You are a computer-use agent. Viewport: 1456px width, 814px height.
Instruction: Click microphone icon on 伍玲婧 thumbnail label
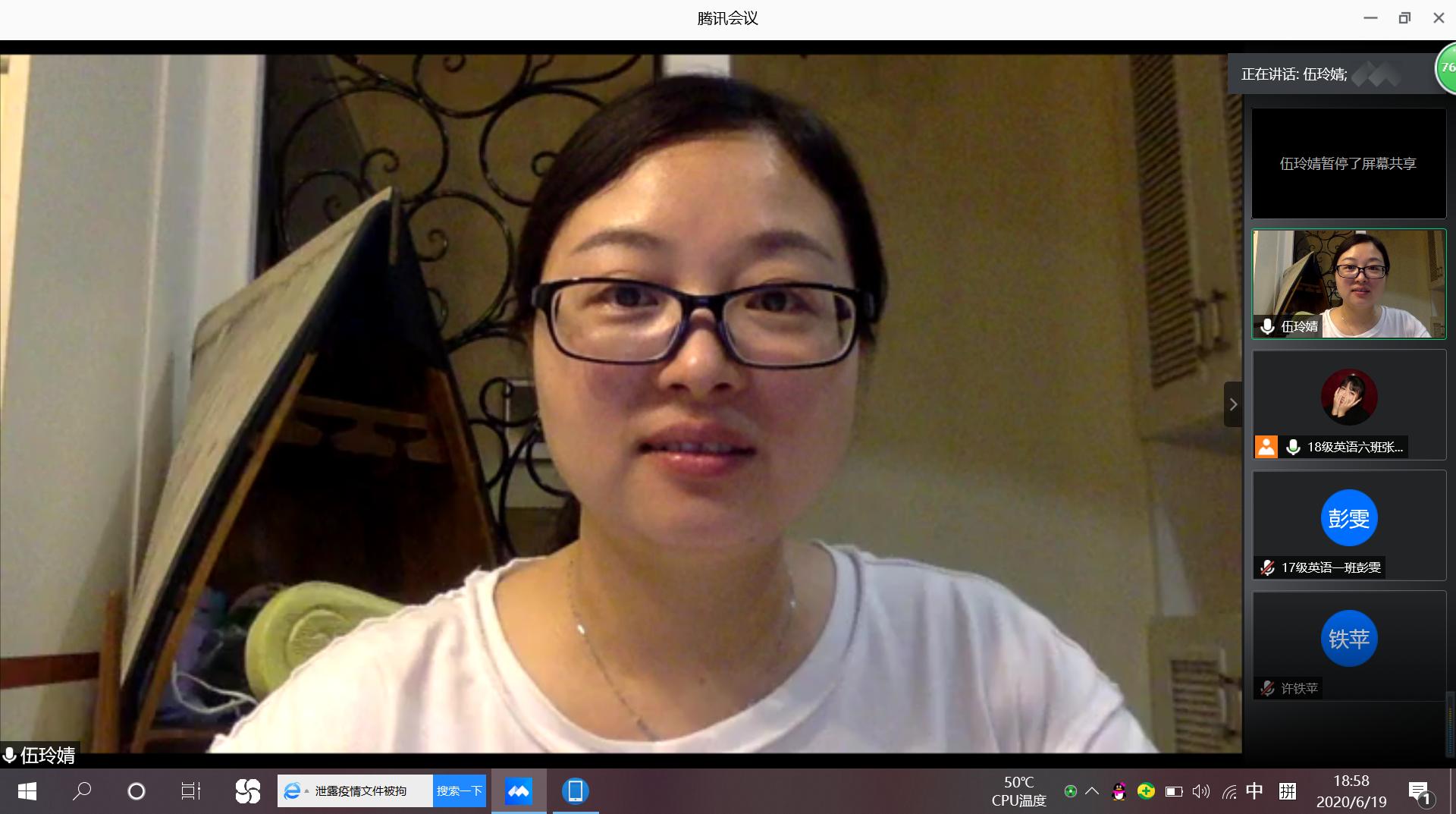[1267, 326]
